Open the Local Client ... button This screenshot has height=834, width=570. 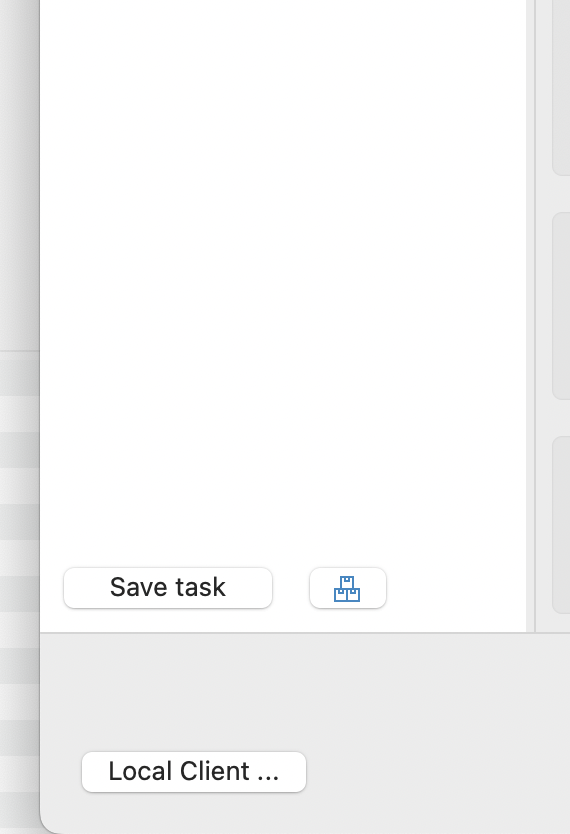coord(194,772)
